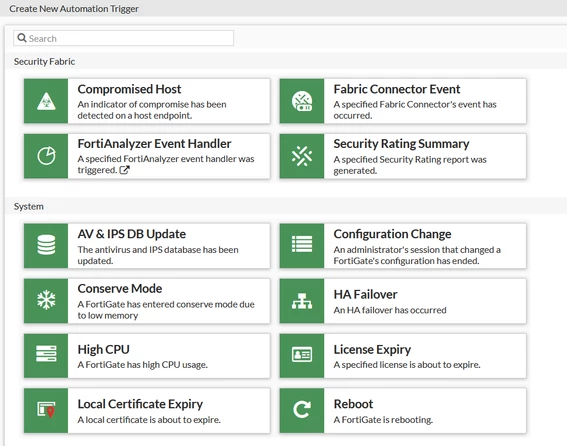Click the Compromised Host biohazard icon
This screenshot has width=567, height=446.
tap(46, 101)
